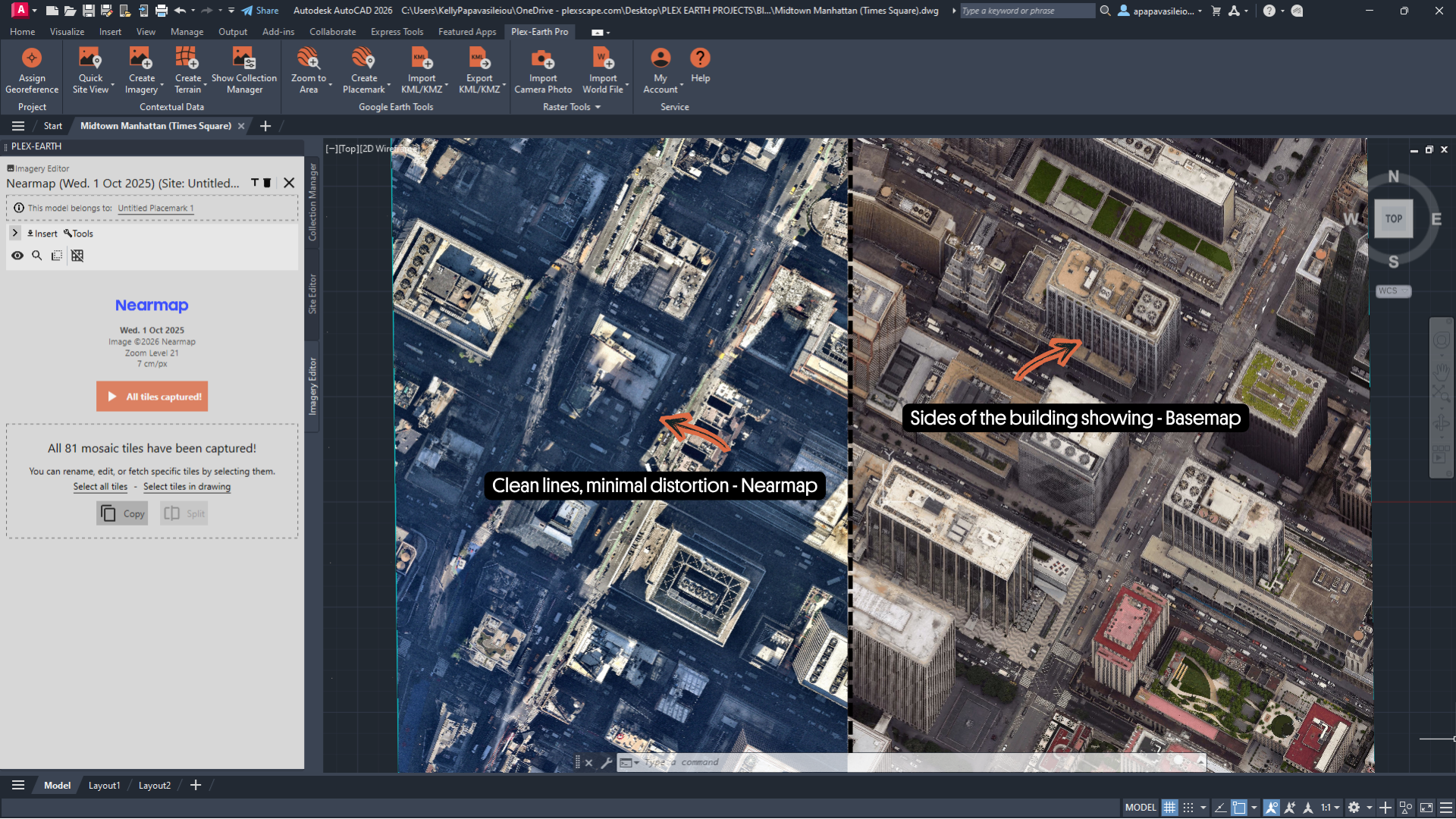This screenshot has width=1456, height=819.
Task: Toggle isolate objects icon in status bar
Action: (x=1406, y=808)
